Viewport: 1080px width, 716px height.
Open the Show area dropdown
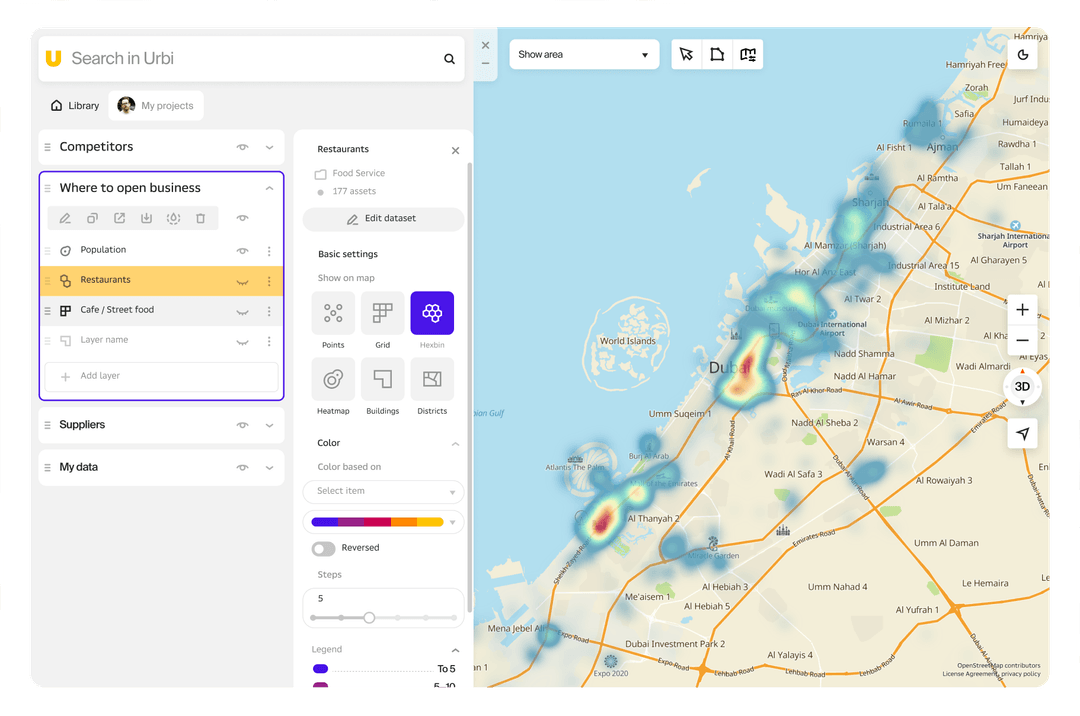point(584,54)
